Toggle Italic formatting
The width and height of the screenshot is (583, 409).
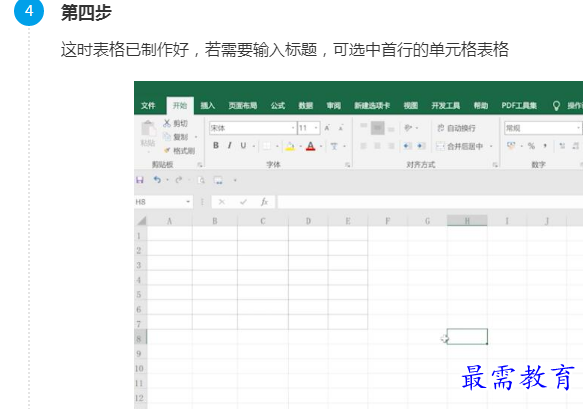229,146
